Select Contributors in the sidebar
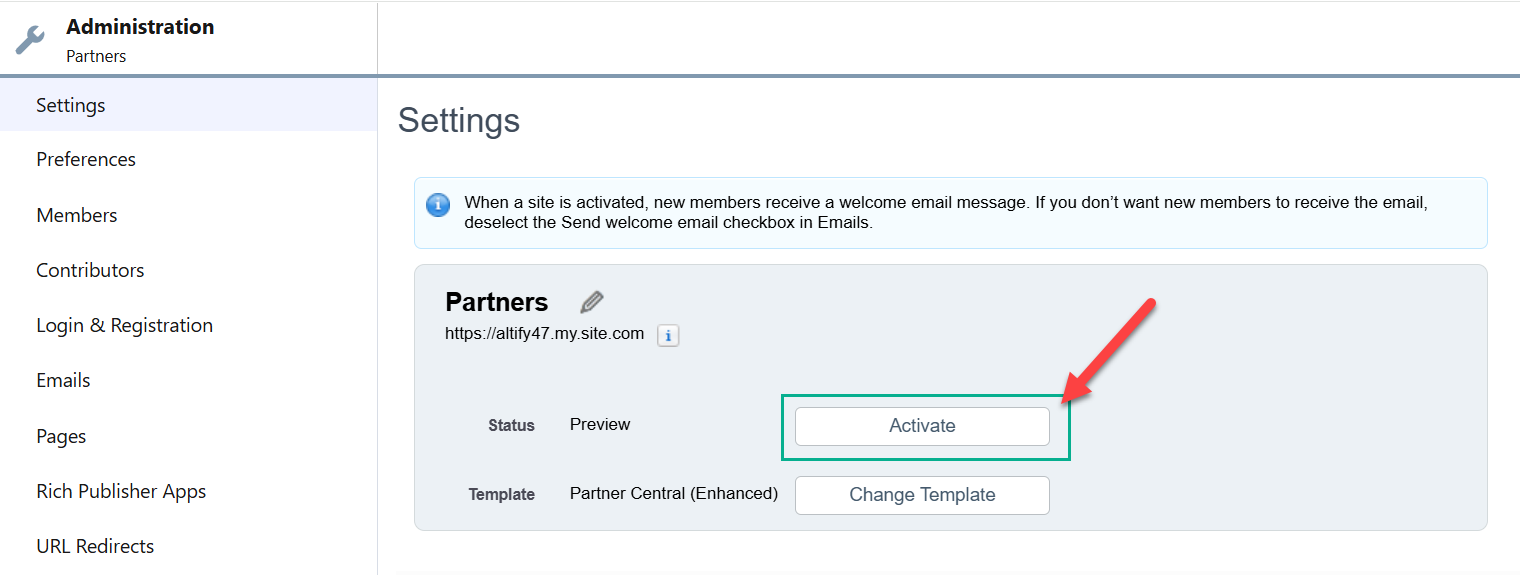The height and width of the screenshot is (575, 1520). coord(90,270)
